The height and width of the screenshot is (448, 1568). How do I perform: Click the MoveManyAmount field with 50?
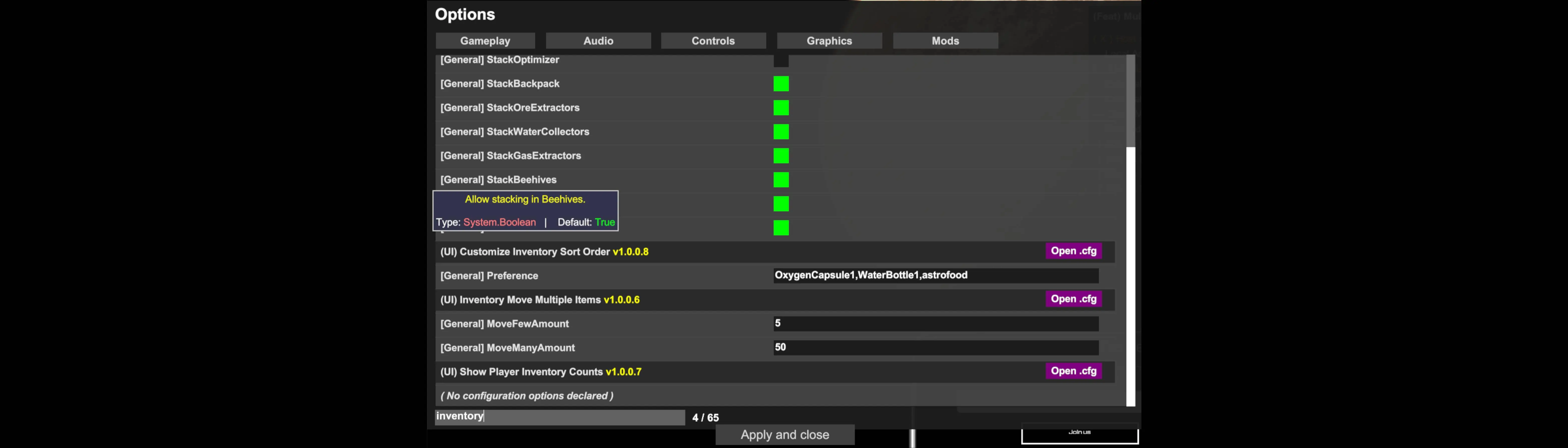pyautogui.click(x=936, y=347)
